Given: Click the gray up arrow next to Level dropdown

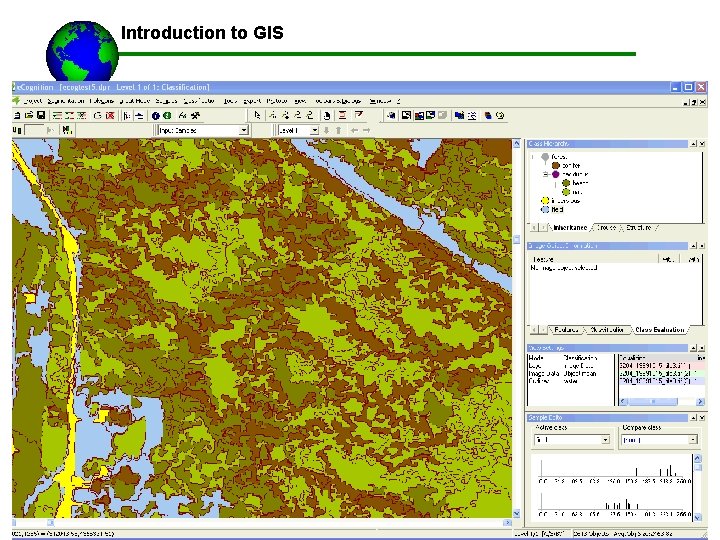Looking at the screenshot, I should pyautogui.click(x=338, y=130).
